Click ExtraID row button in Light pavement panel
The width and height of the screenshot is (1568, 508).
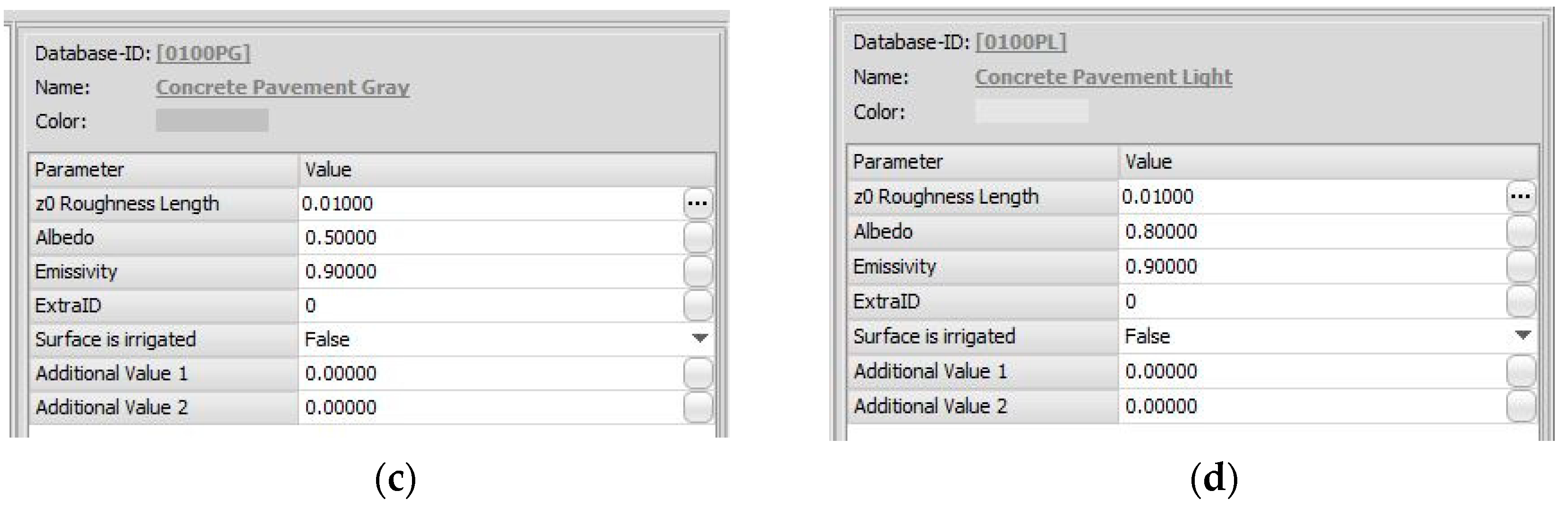1521,301
